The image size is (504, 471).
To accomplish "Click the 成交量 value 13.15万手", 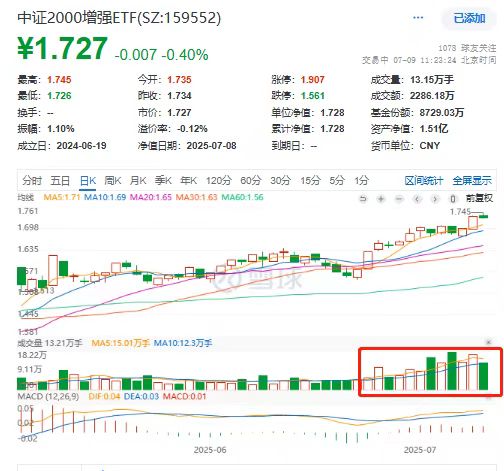I will click(432, 80).
